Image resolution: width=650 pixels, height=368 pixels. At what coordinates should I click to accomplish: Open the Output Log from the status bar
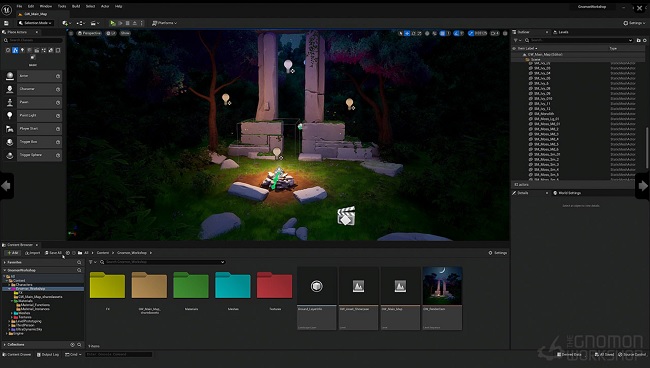[x=48, y=355]
